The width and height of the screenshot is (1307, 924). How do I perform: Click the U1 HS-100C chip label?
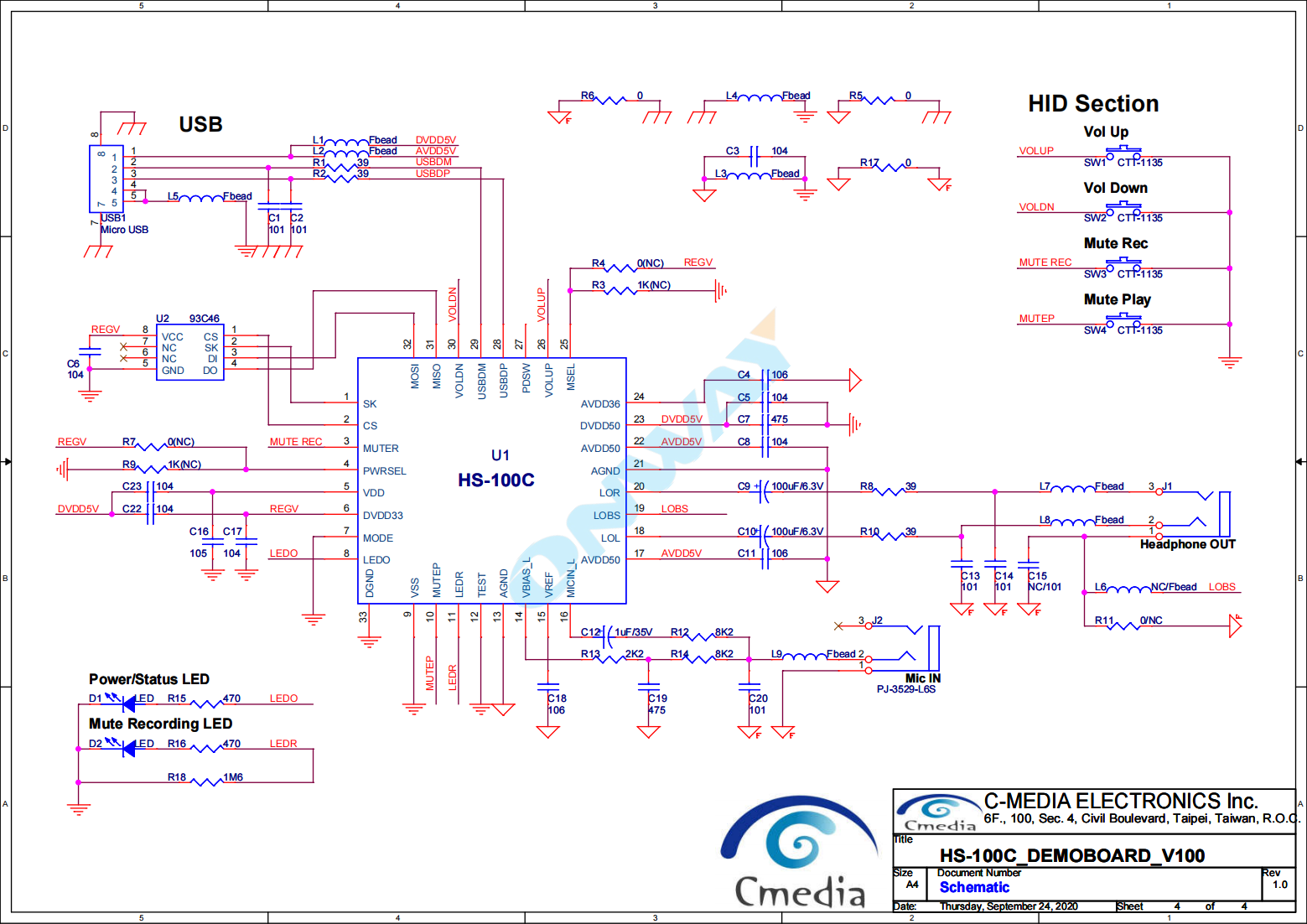pyautogui.click(x=496, y=480)
